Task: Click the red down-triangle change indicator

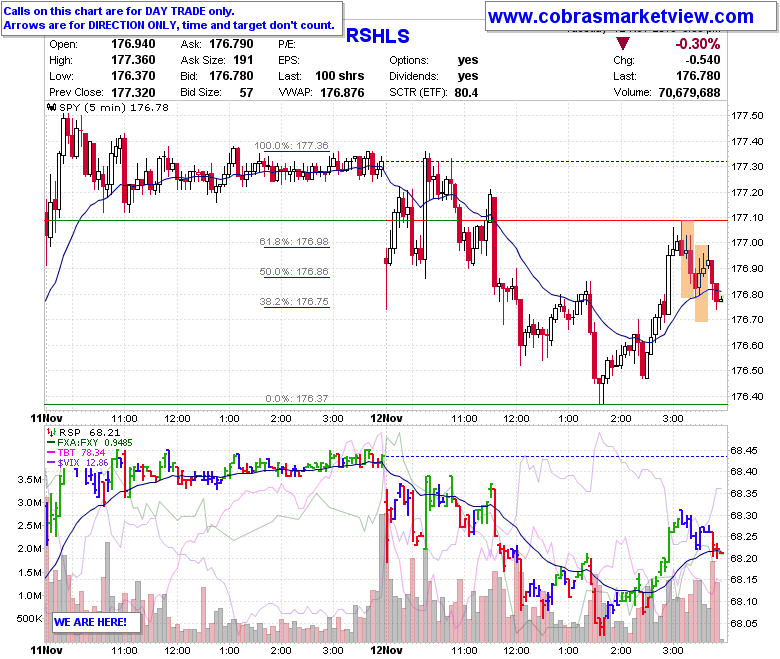Action: [622, 43]
